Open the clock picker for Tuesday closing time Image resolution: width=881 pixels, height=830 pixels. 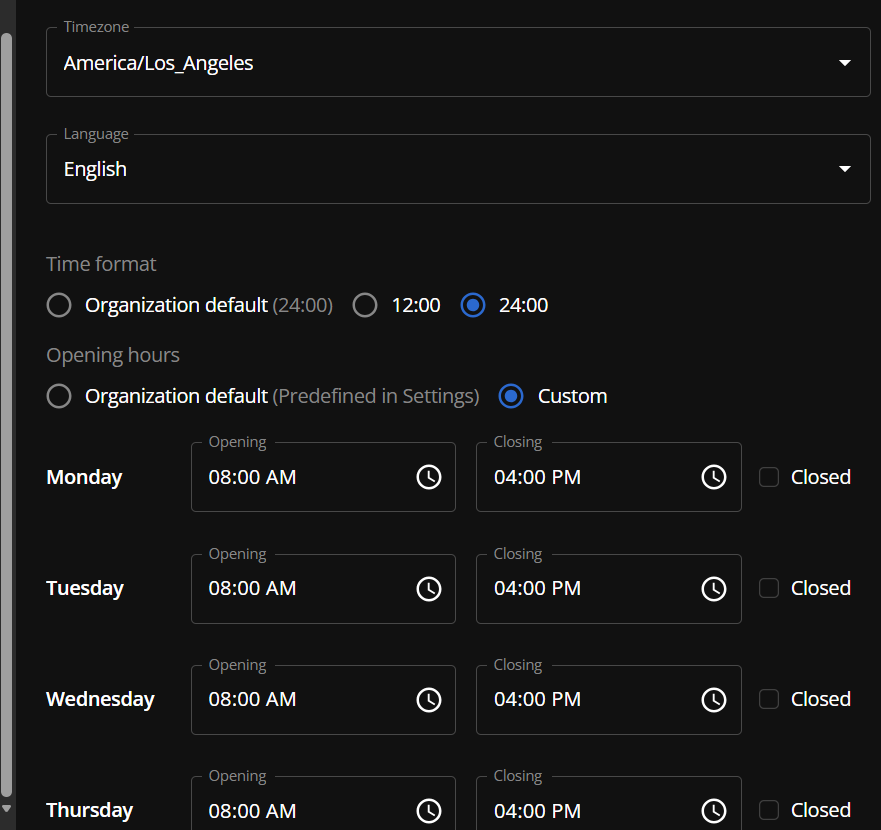714,589
